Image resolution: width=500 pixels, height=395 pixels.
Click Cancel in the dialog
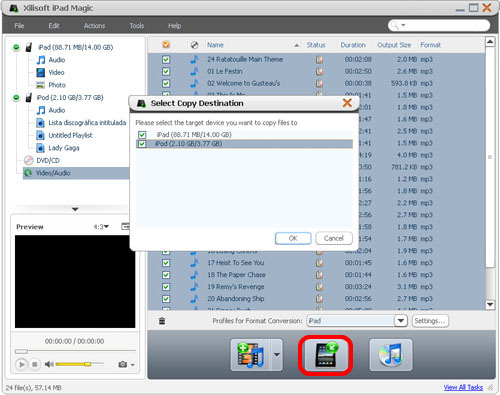pyautogui.click(x=334, y=238)
